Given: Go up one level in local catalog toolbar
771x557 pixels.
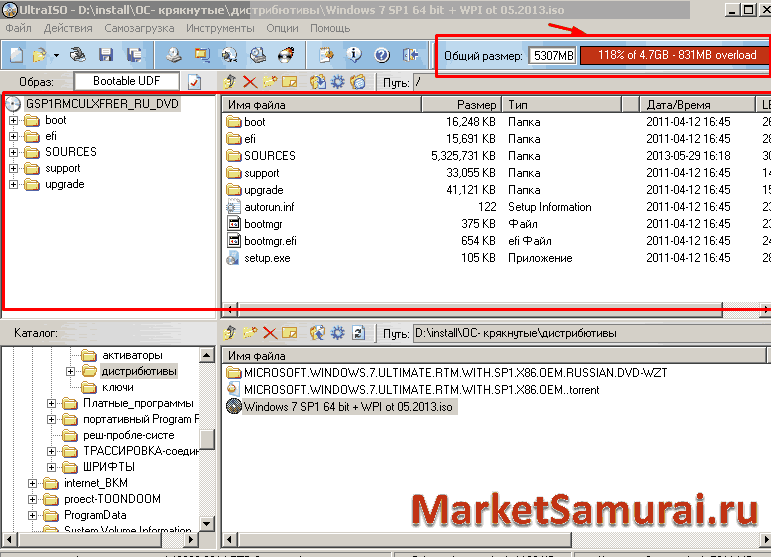Looking at the screenshot, I should click(x=230, y=333).
